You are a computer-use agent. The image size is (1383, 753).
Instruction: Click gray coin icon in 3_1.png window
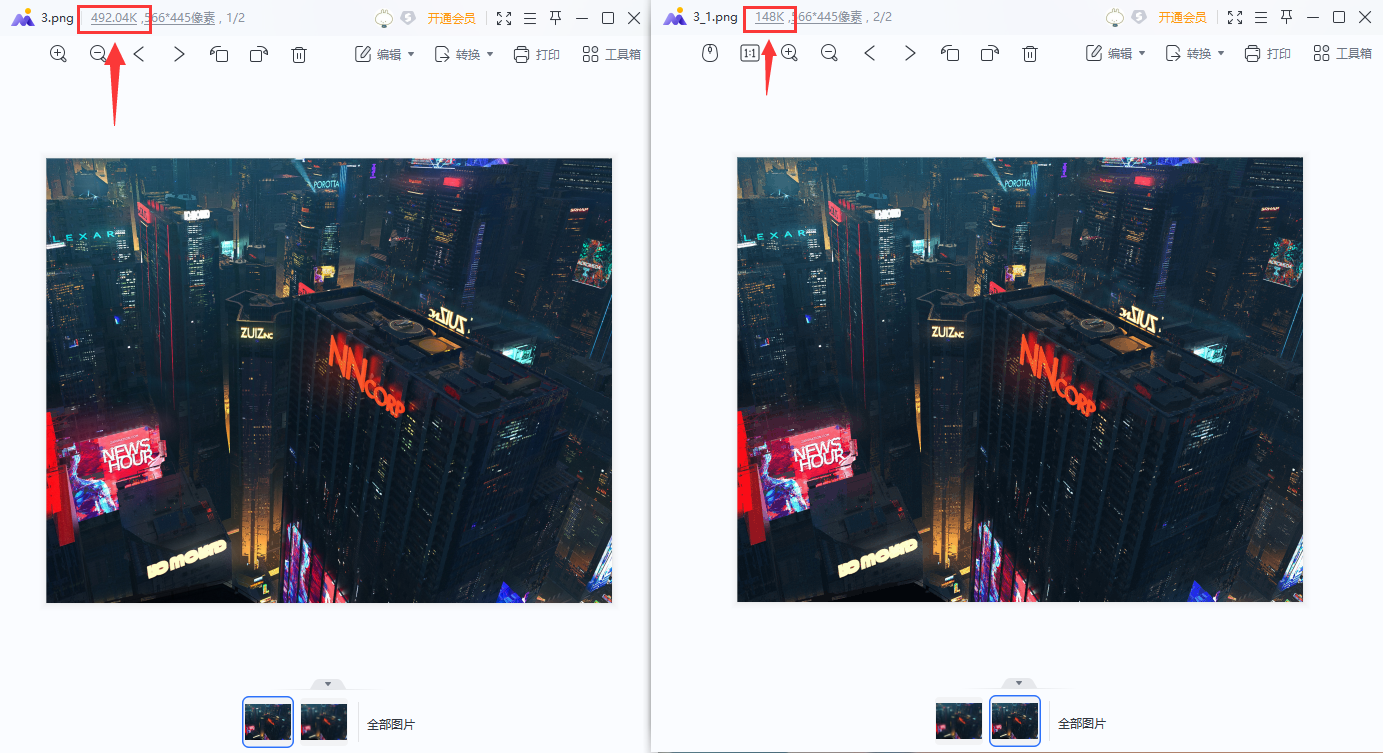pyautogui.click(x=1138, y=18)
